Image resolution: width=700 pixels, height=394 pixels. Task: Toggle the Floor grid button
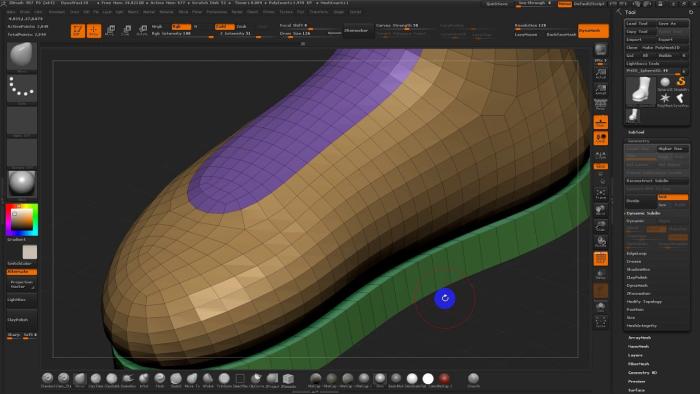[600, 122]
